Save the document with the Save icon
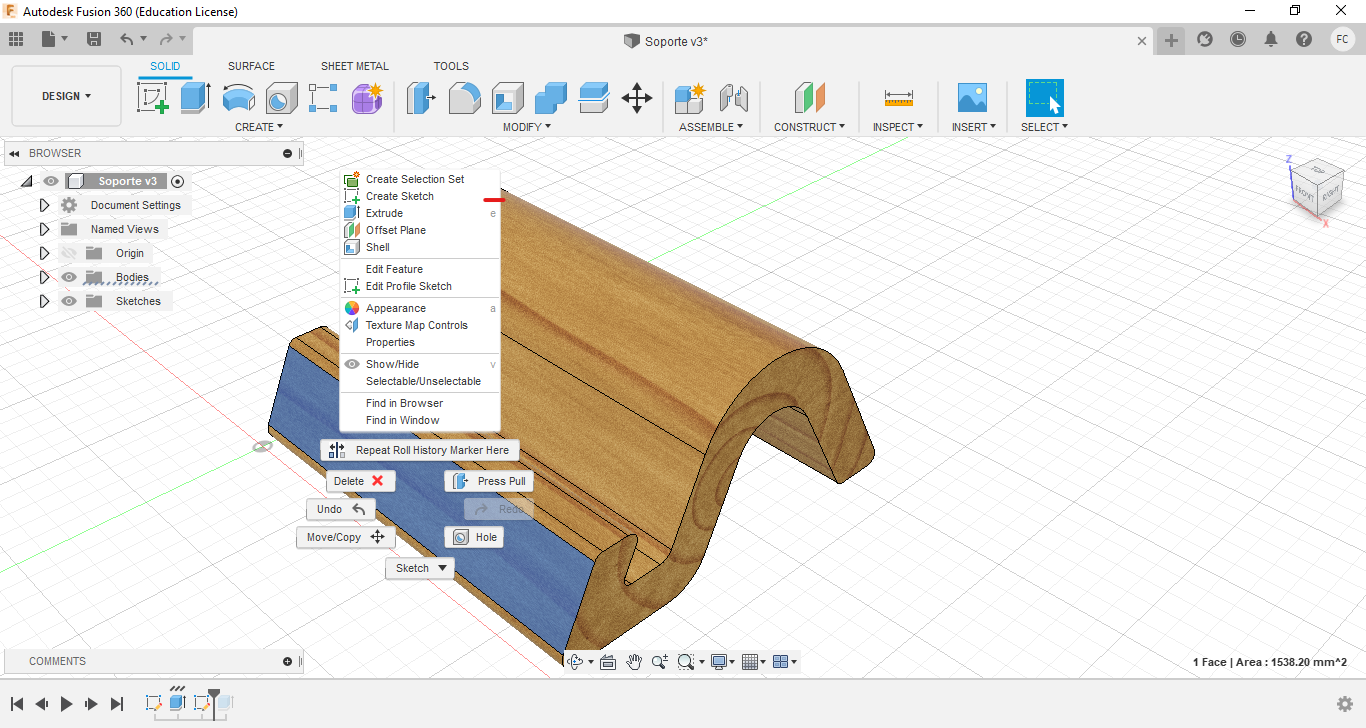 tap(94, 39)
